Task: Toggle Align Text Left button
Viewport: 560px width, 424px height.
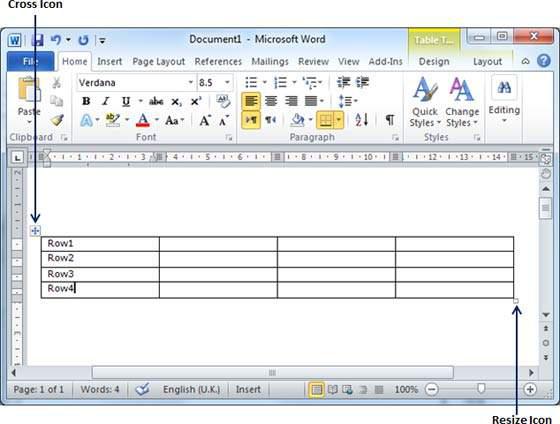Action: point(251,101)
